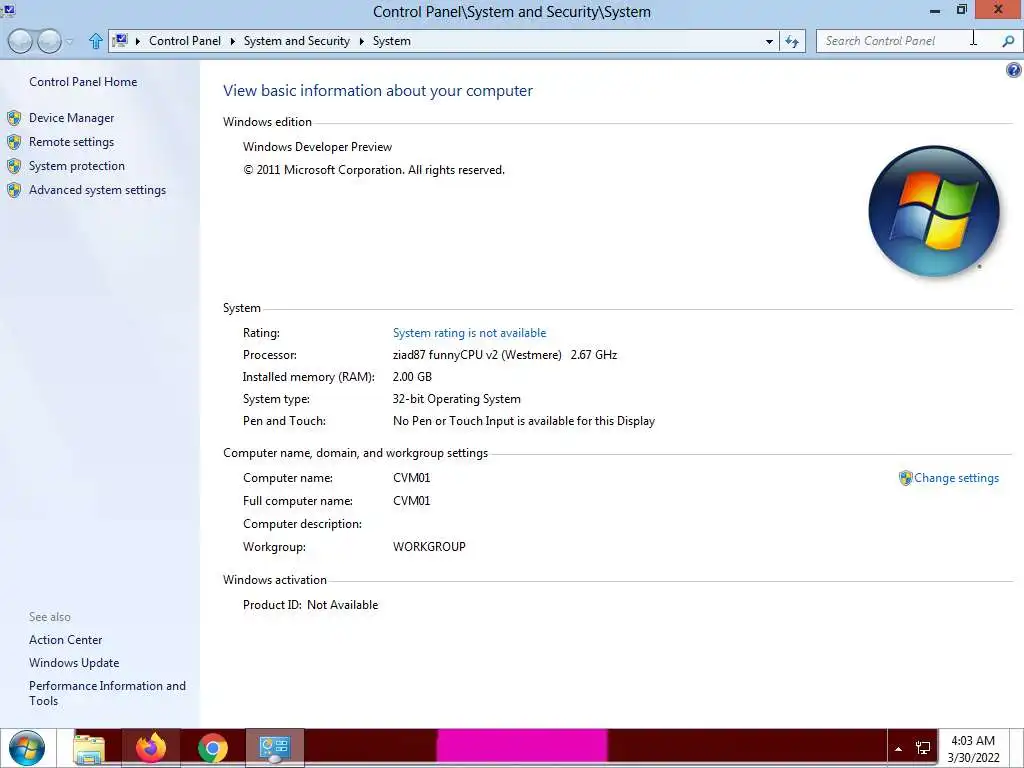Image resolution: width=1024 pixels, height=768 pixels.
Task: Expand arrow after System and Security breadcrumb
Action: (x=361, y=41)
